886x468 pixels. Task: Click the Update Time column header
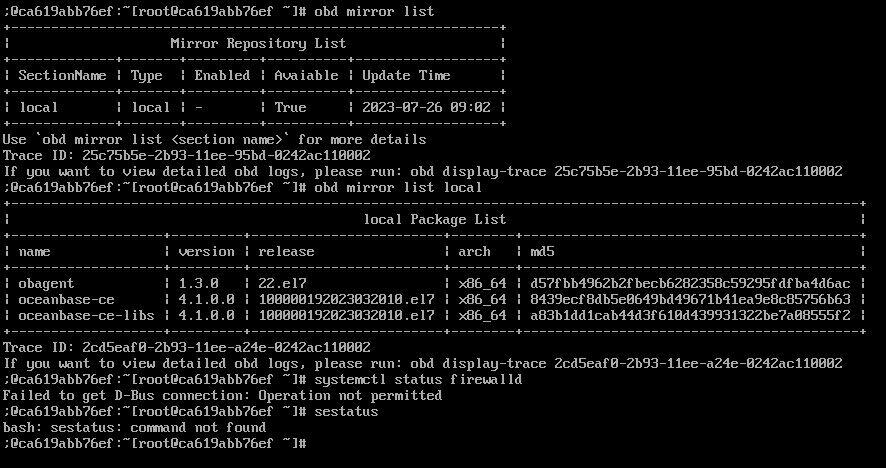pyautogui.click(x=406, y=75)
